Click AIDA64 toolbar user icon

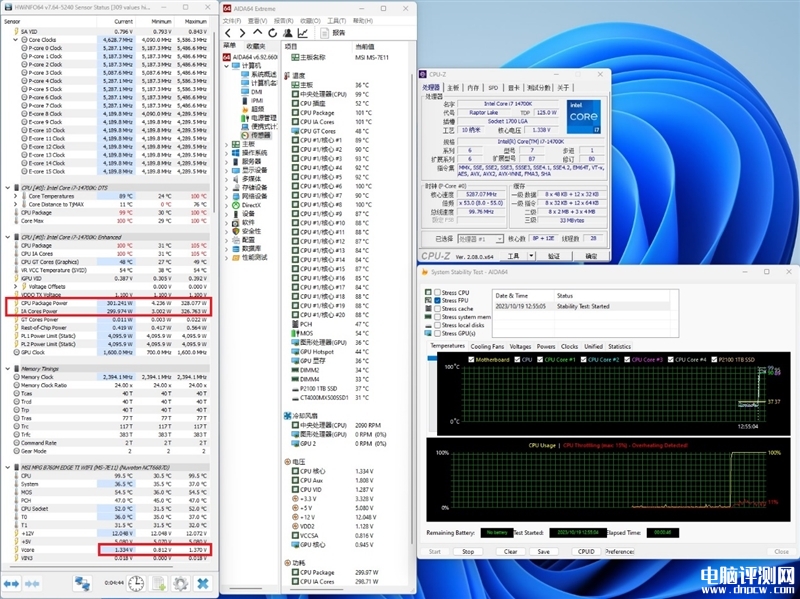coord(288,33)
